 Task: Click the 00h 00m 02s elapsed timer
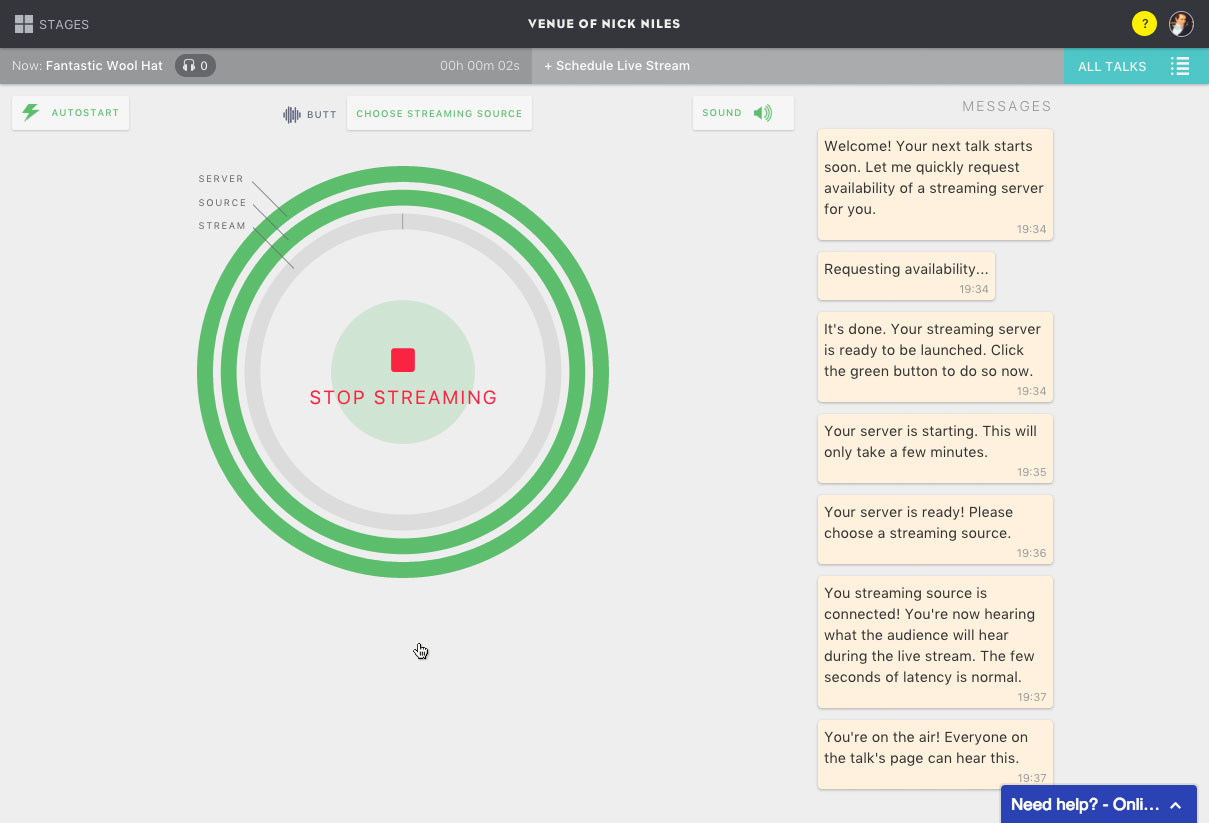480,66
